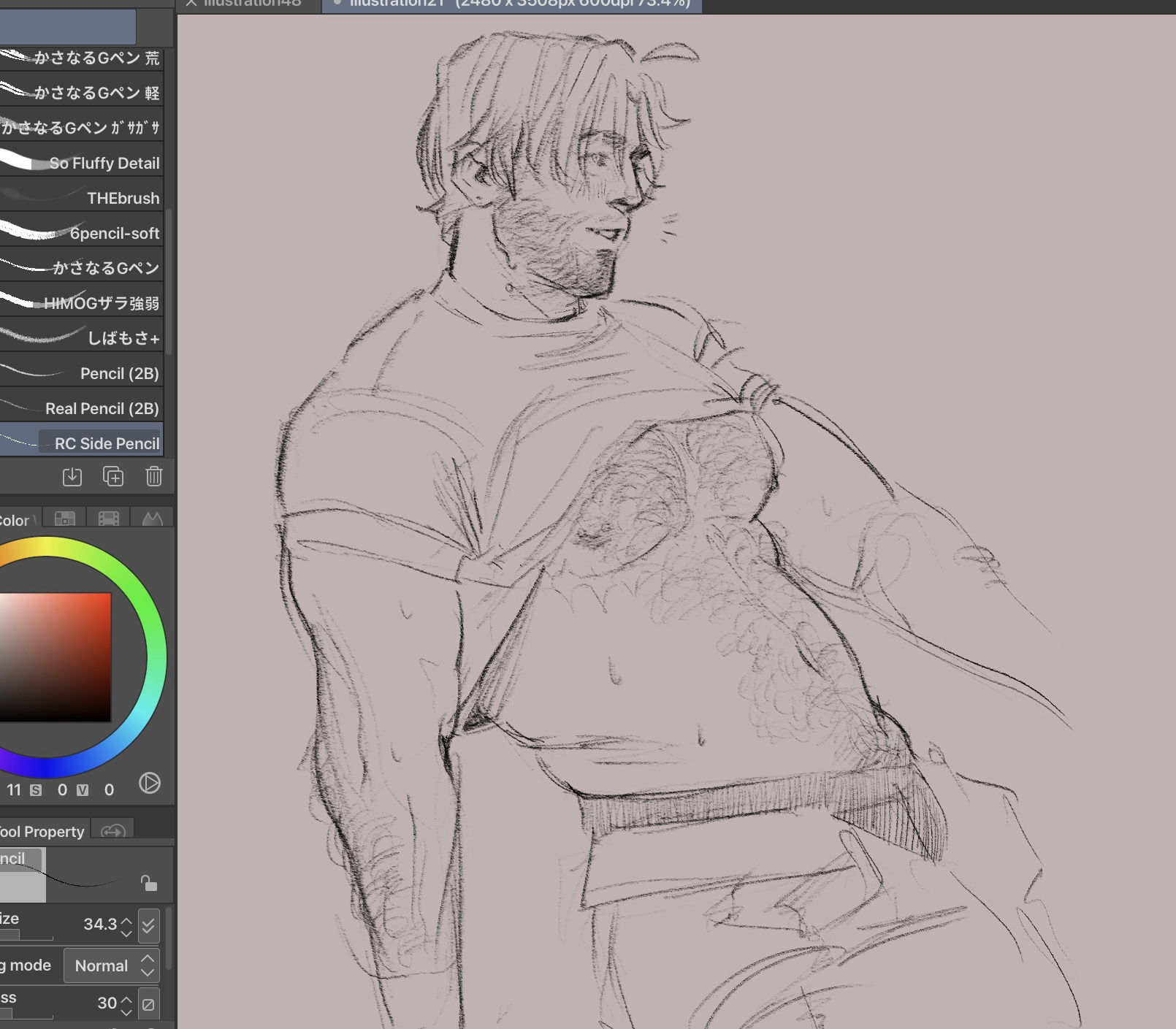Click the brush size 34.3 stepper arrows
Image resolution: width=1176 pixels, height=1029 pixels.
point(126,926)
